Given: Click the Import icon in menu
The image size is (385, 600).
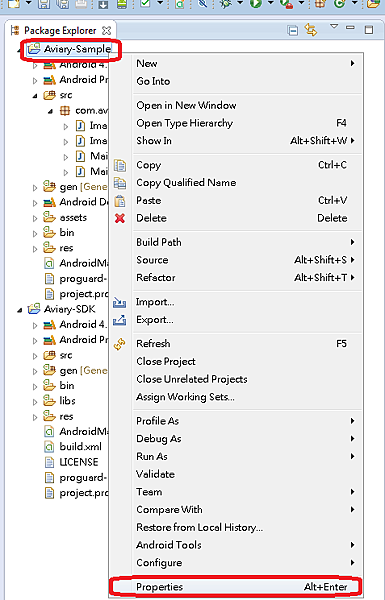Looking at the screenshot, I should click(x=119, y=302).
